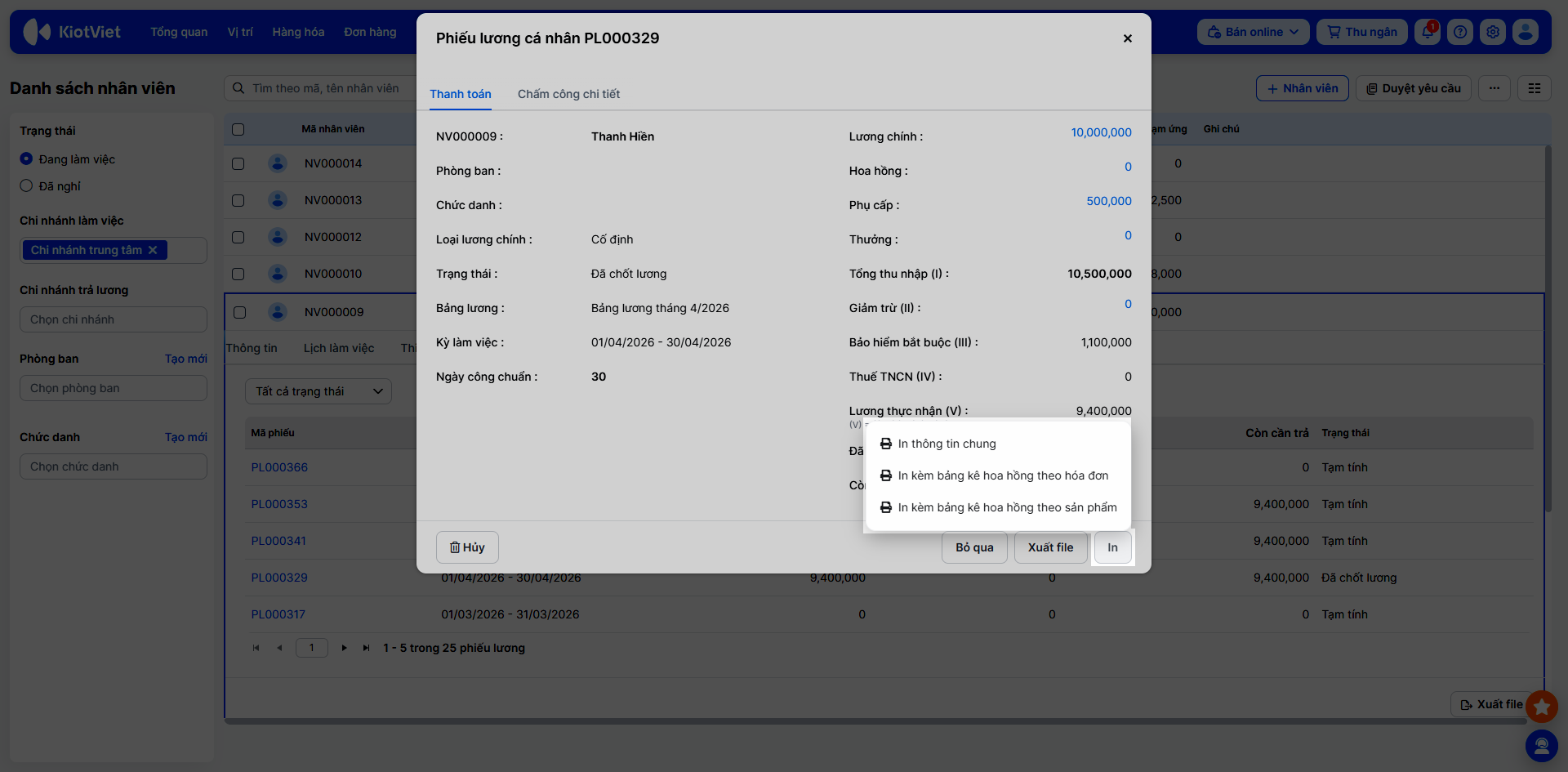This screenshot has width=1568, height=772.
Task: Open payslip PL000366 link
Action: point(279,467)
